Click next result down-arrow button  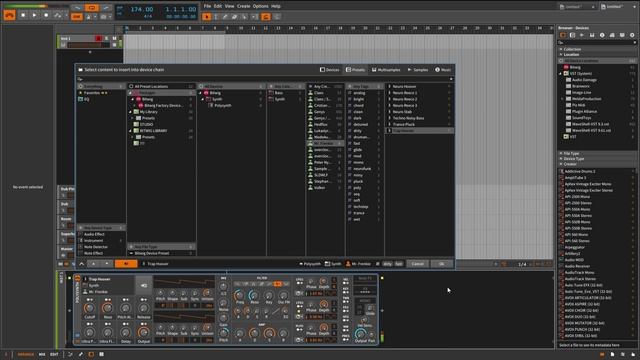107,264
